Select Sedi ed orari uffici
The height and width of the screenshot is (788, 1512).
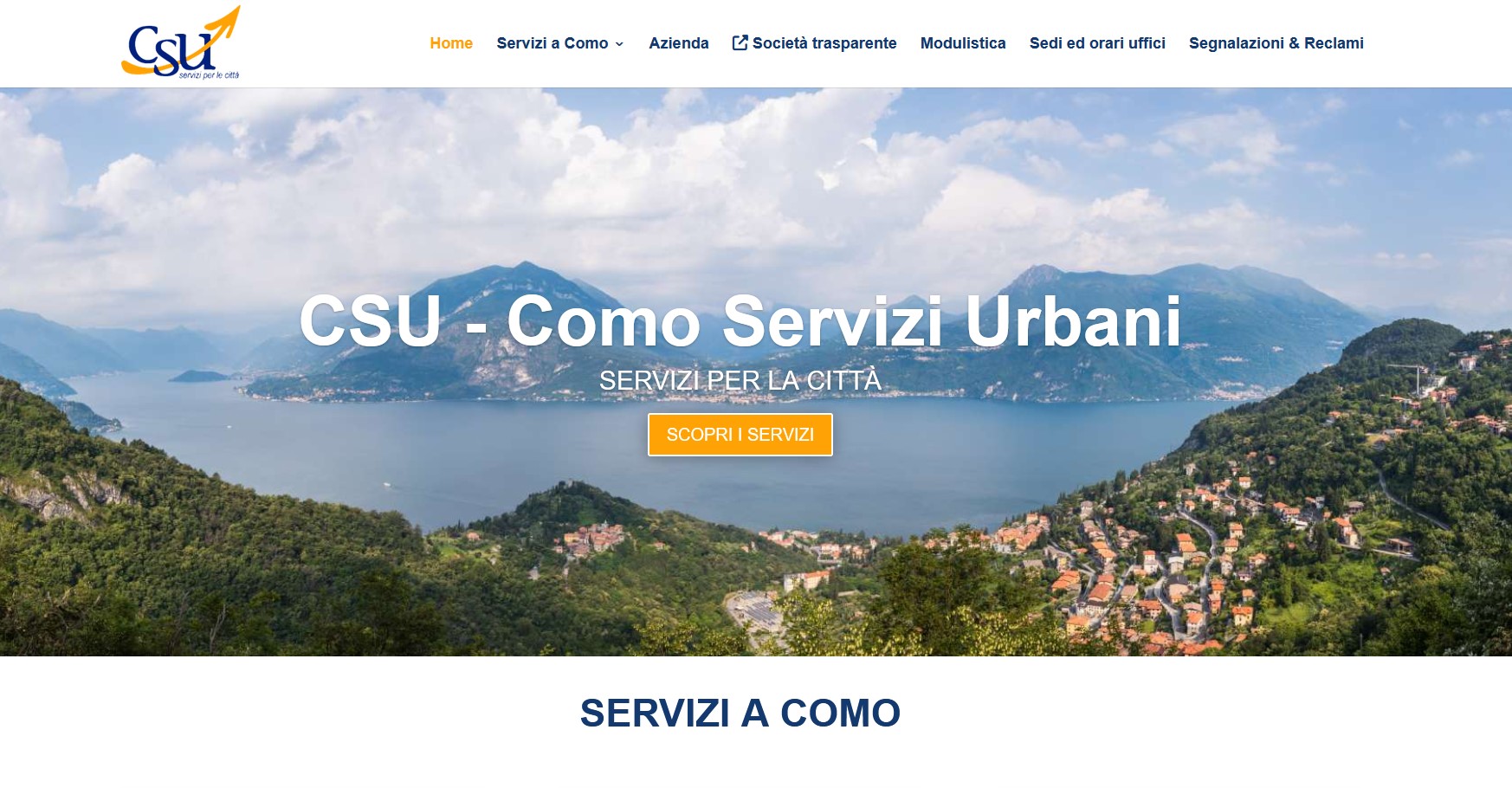[x=1097, y=43]
